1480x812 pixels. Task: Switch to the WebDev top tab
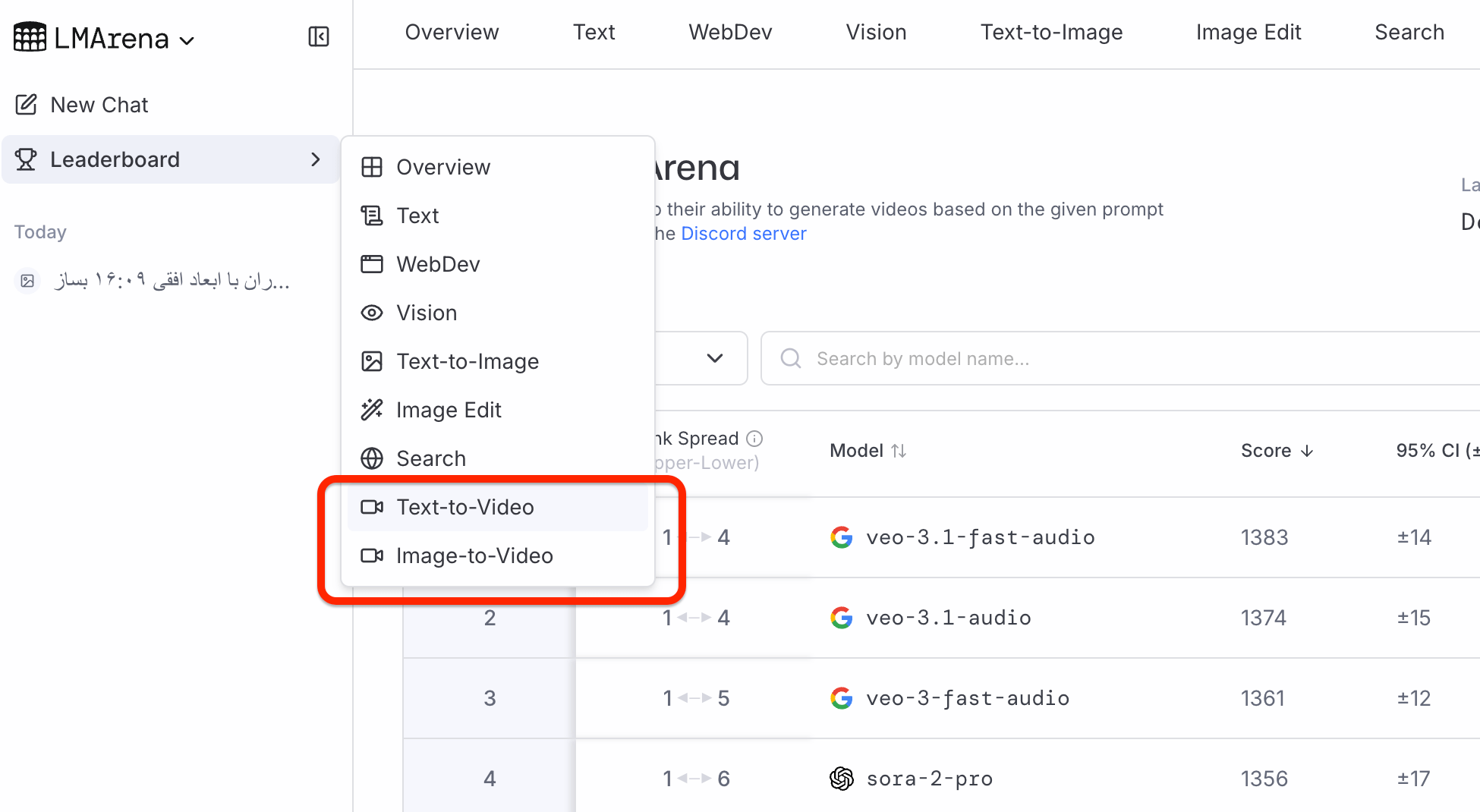[730, 32]
